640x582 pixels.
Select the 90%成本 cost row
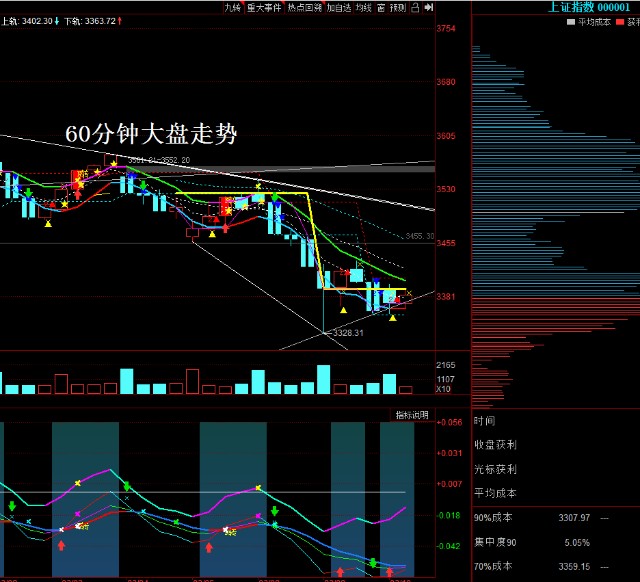(x=555, y=518)
